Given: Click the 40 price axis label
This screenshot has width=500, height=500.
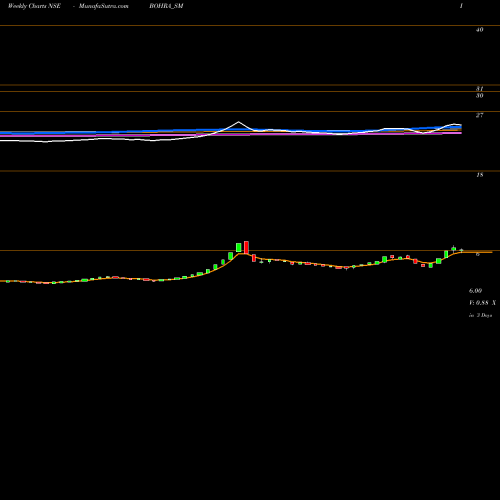Looking at the screenshot, I should click(x=479, y=30).
